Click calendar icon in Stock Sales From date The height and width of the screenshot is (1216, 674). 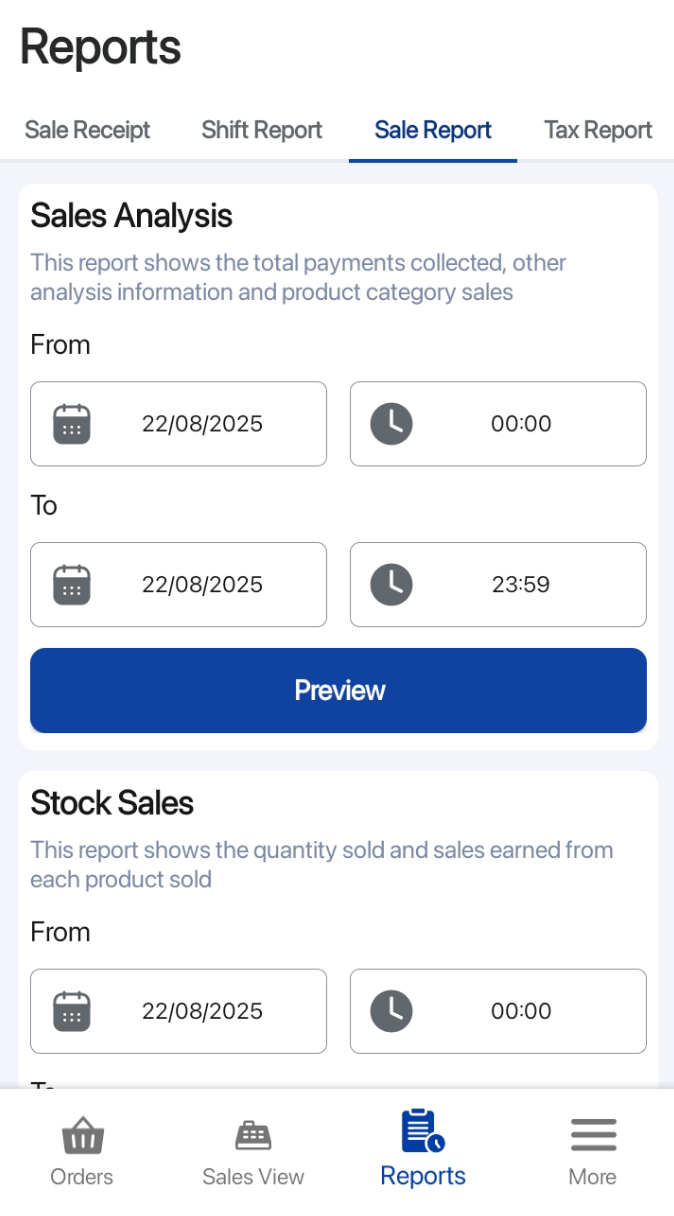[72, 1011]
